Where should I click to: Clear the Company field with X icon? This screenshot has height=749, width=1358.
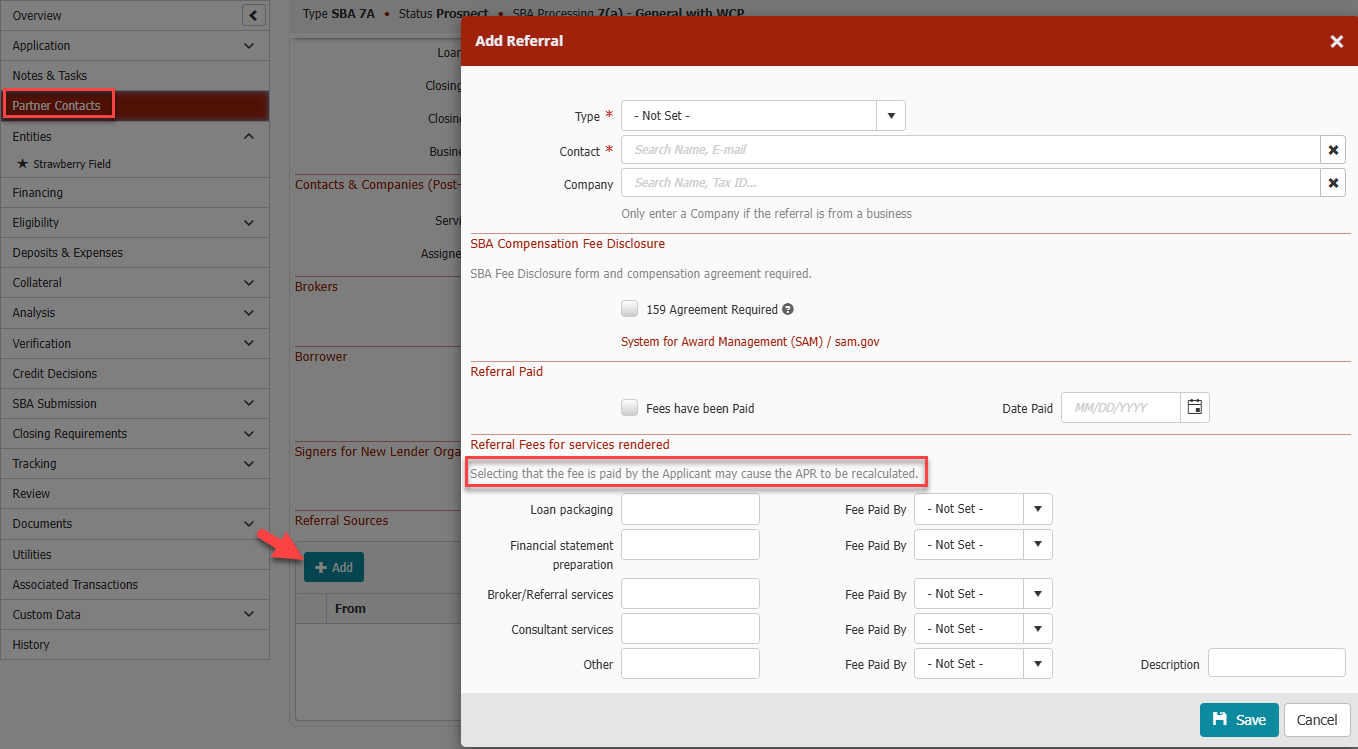(x=1332, y=183)
